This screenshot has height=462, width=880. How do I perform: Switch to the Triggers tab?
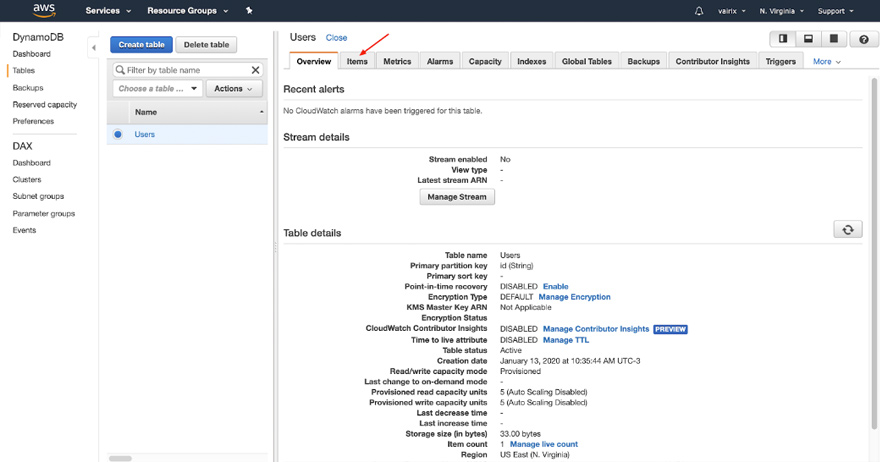(x=781, y=61)
